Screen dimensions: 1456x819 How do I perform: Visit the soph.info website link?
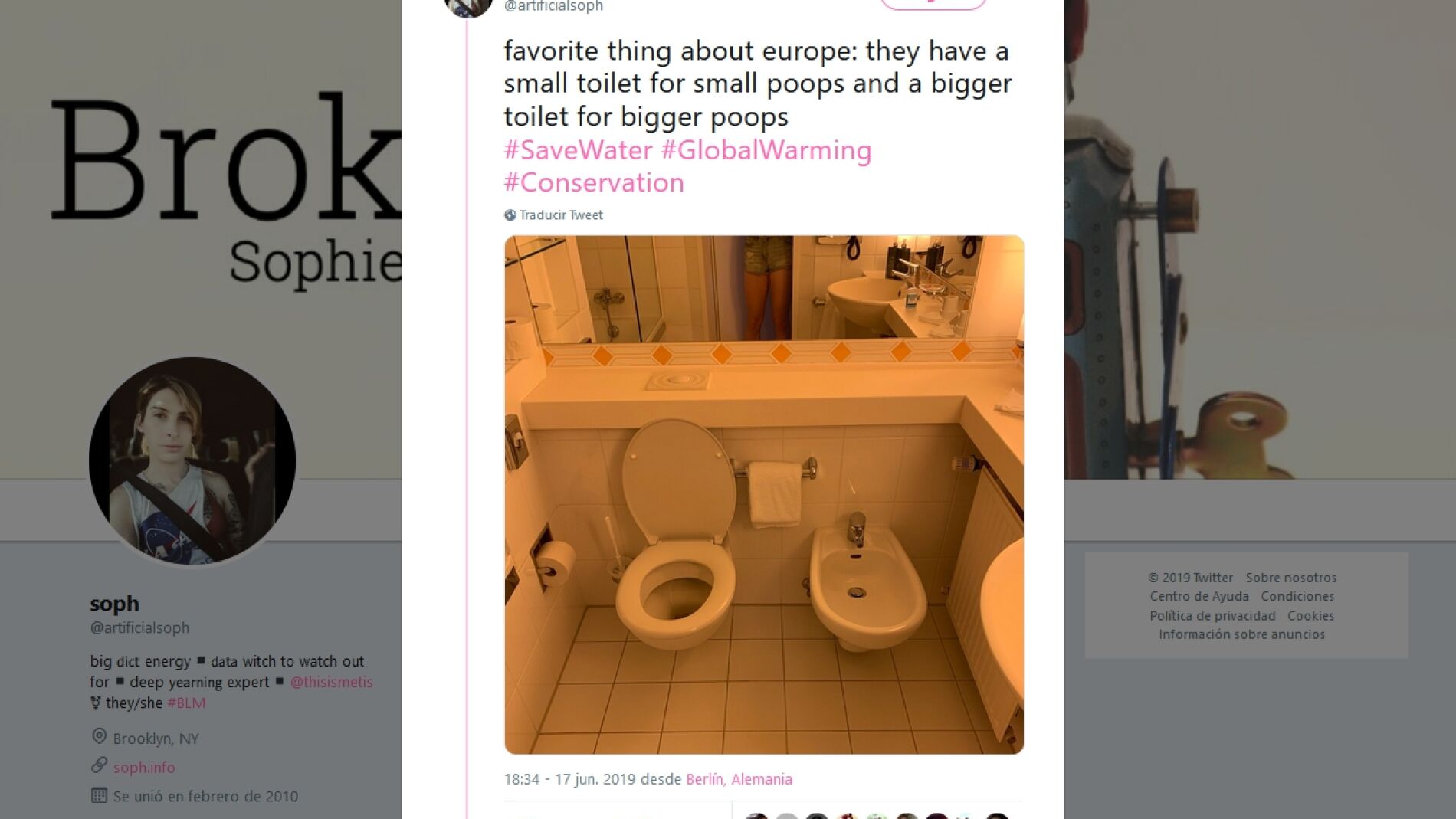click(144, 767)
